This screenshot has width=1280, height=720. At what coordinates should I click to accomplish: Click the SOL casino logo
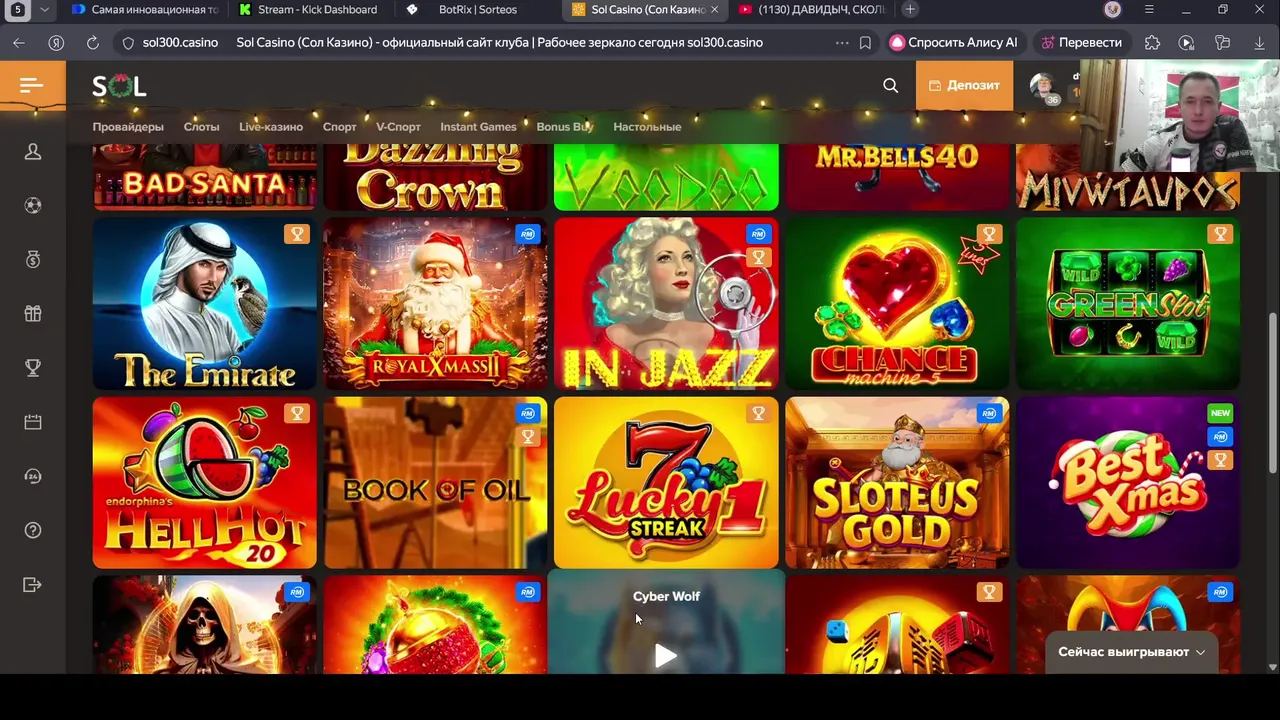[119, 86]
